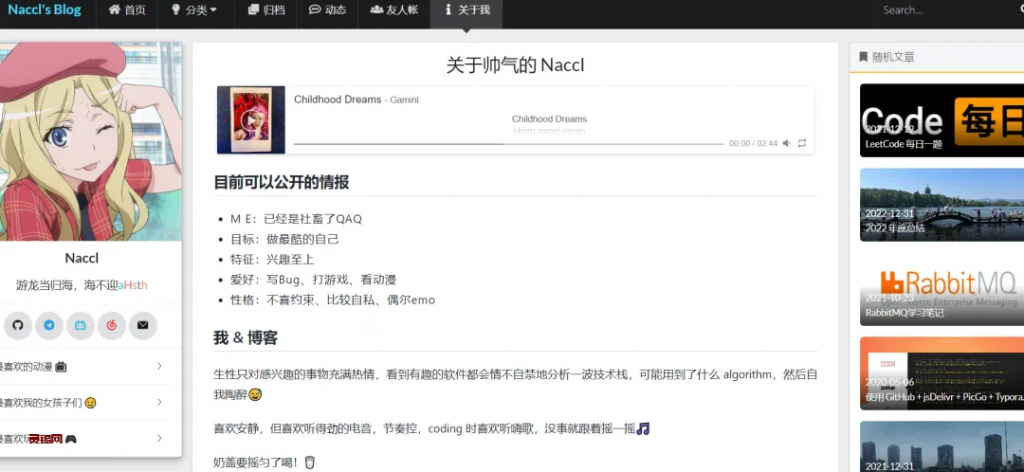Screen dimensions: 1024x472
Task: Open the 动态 updates page
Action: tap(327, 10)
